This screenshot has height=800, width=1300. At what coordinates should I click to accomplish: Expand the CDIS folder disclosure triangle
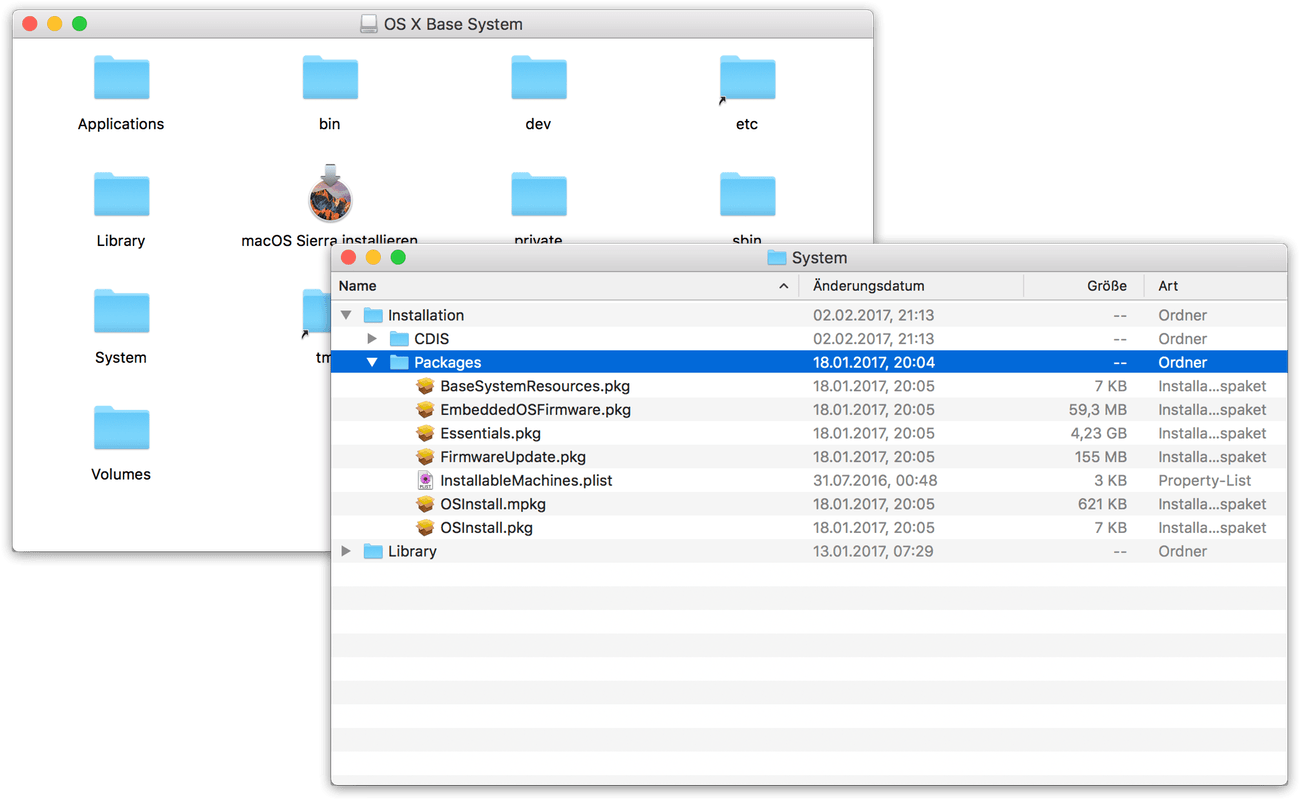372,339
